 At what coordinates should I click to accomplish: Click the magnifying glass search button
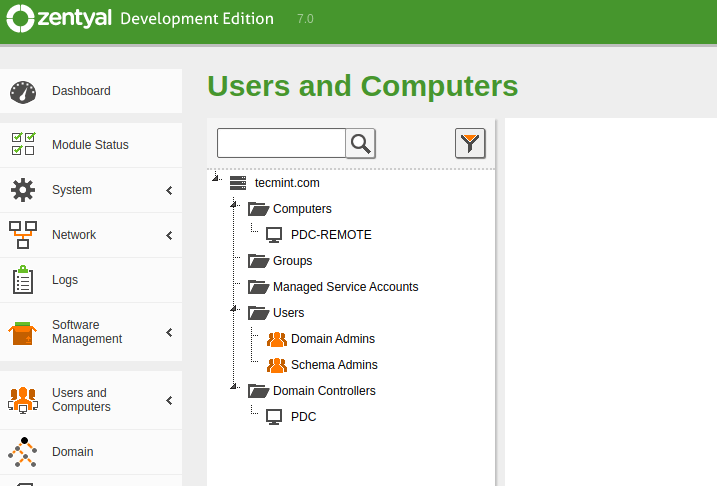(x=360, y=144)
